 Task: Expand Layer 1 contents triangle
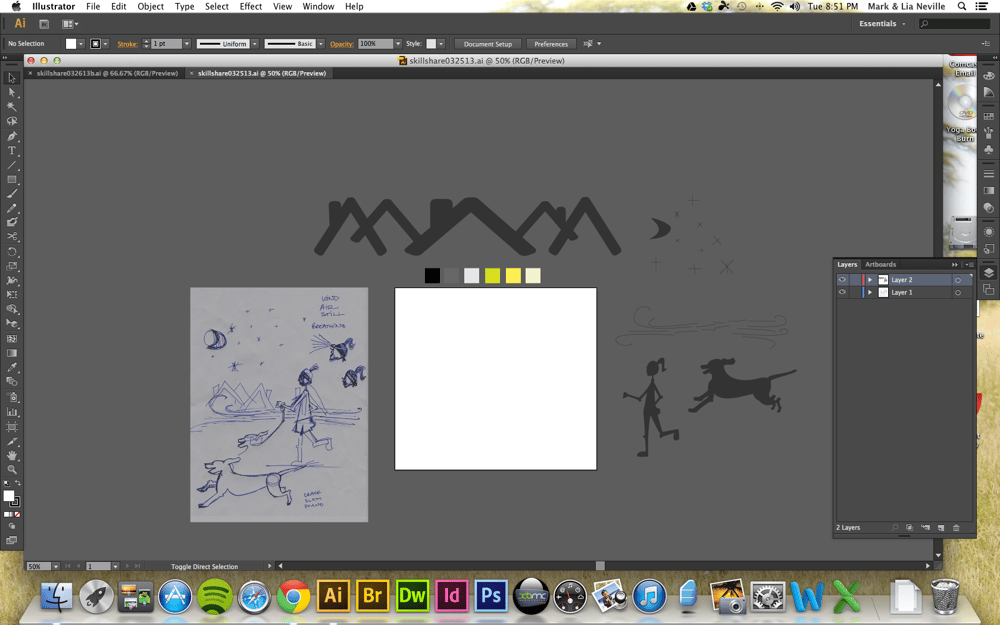869,292
